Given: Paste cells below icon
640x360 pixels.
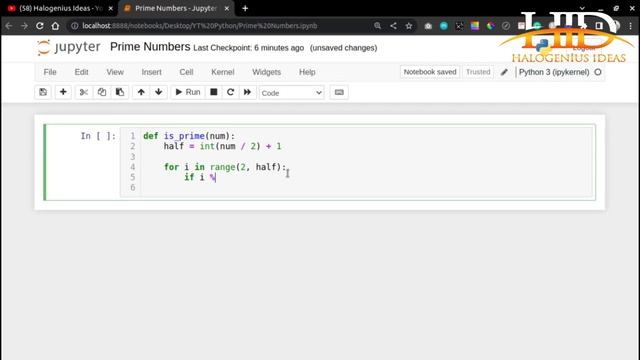Looking at the screenshot, I should 120,92.
